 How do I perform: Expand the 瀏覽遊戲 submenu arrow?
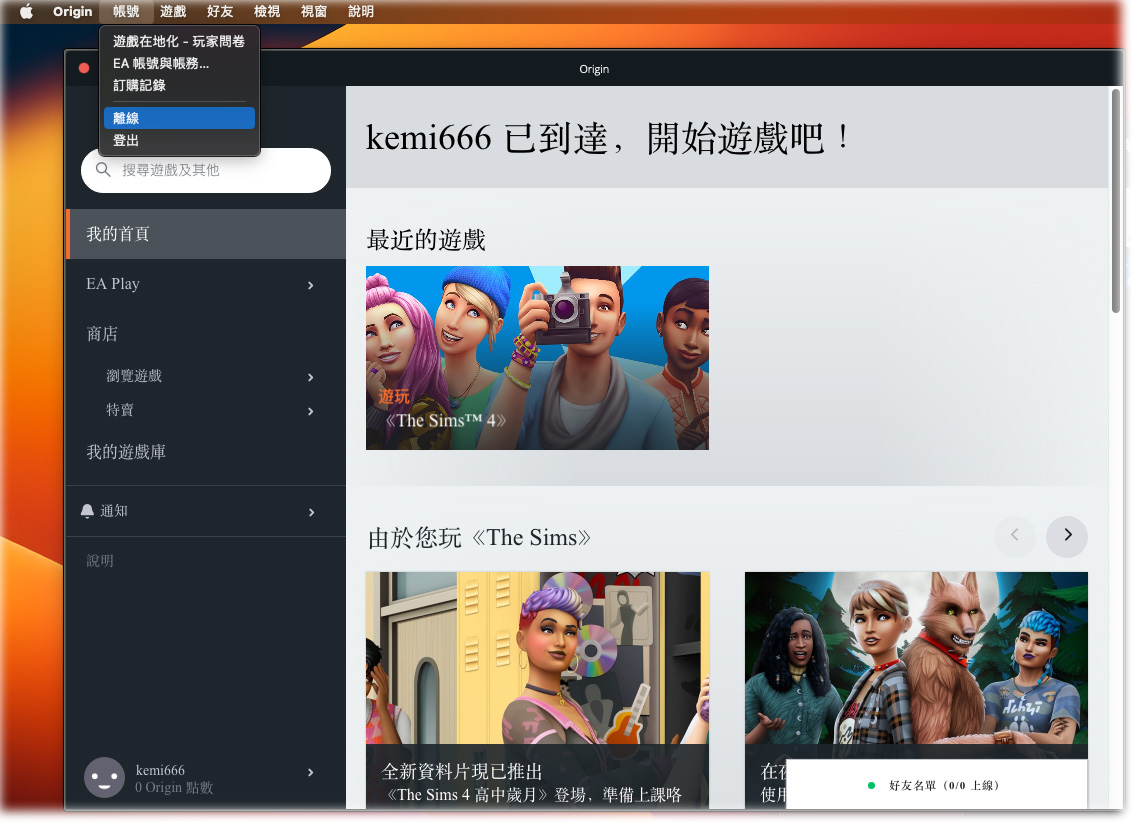click(311, 377)
